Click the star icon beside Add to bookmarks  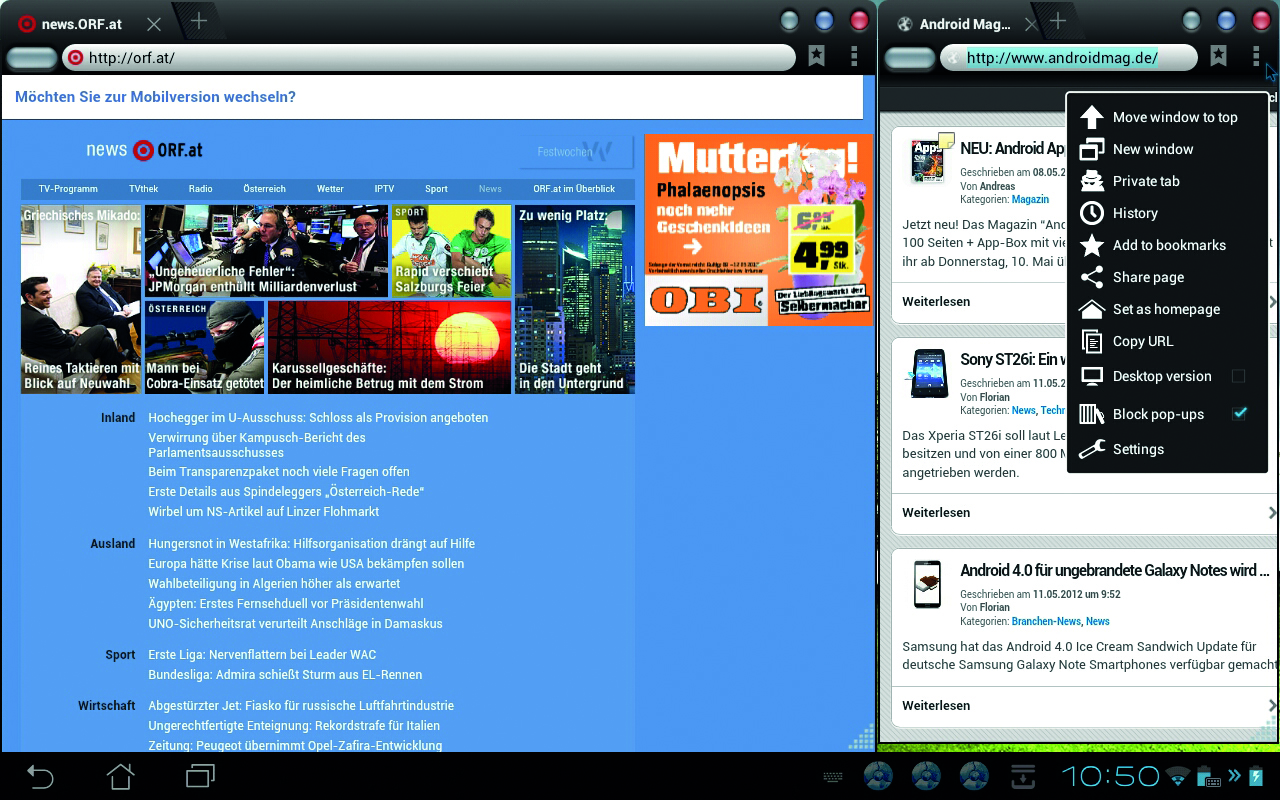coord(1091,245)
